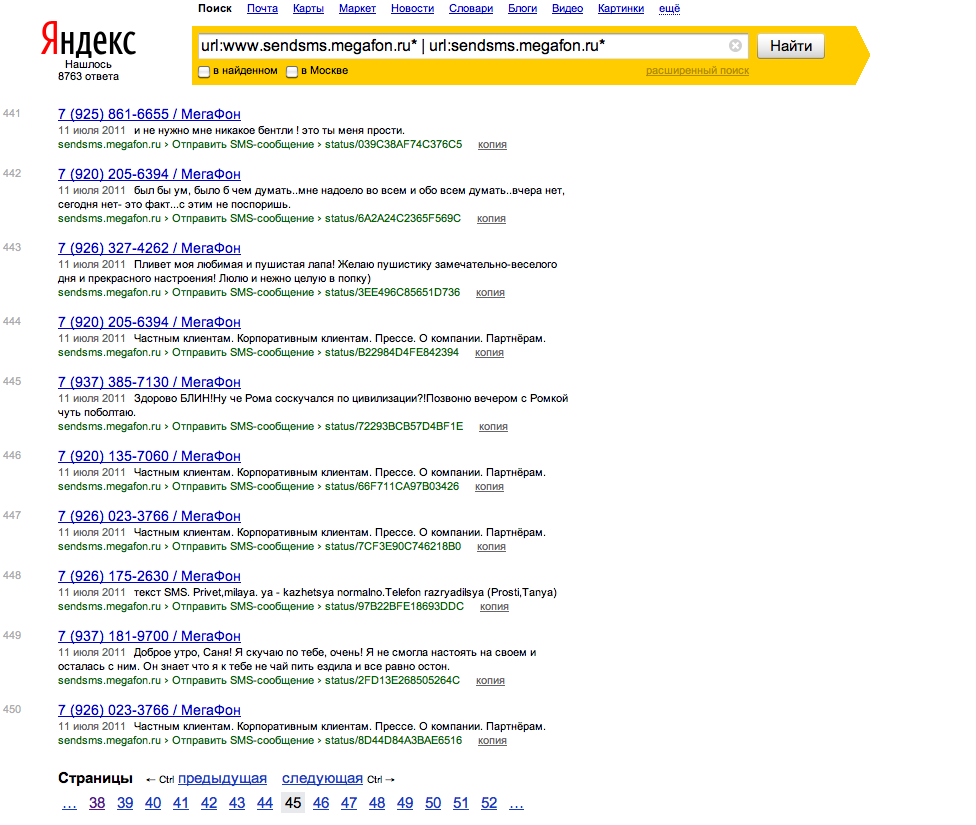
Task: Open the Маркет menu link
Action: click(x=357, y=9)
